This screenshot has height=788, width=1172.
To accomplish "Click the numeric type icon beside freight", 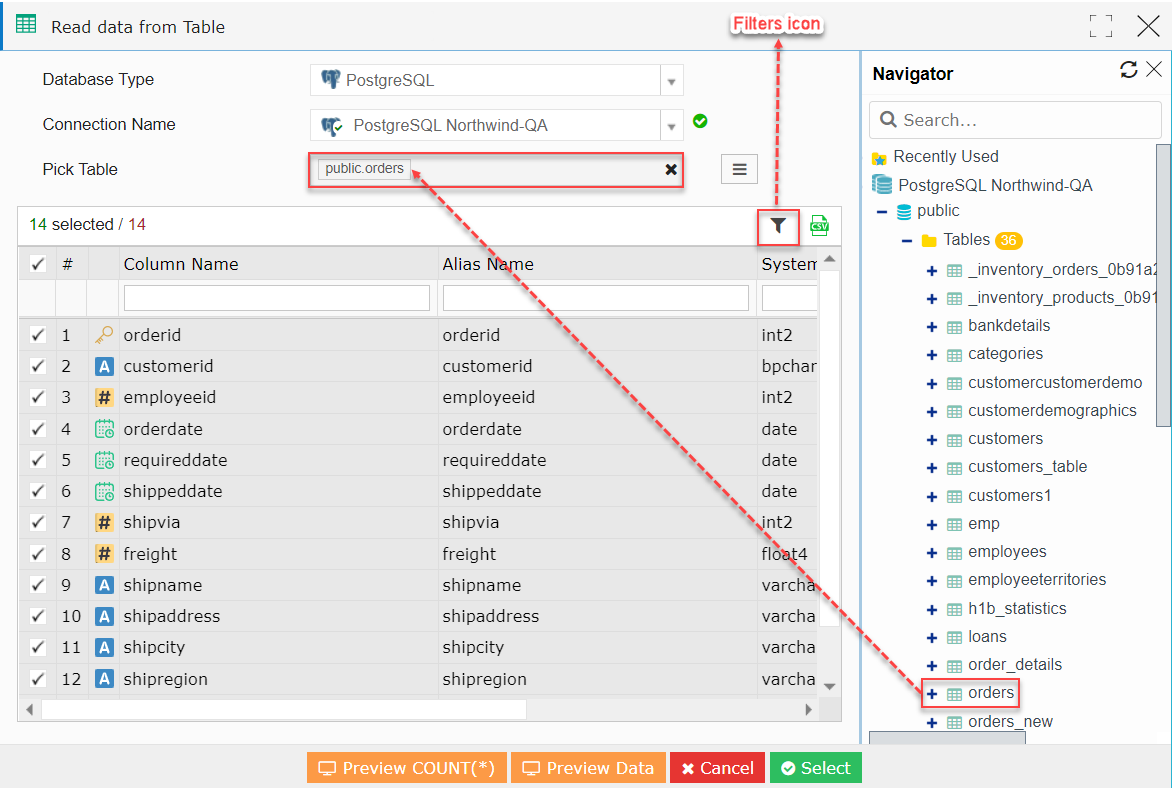I will click(x=104, y=553).
